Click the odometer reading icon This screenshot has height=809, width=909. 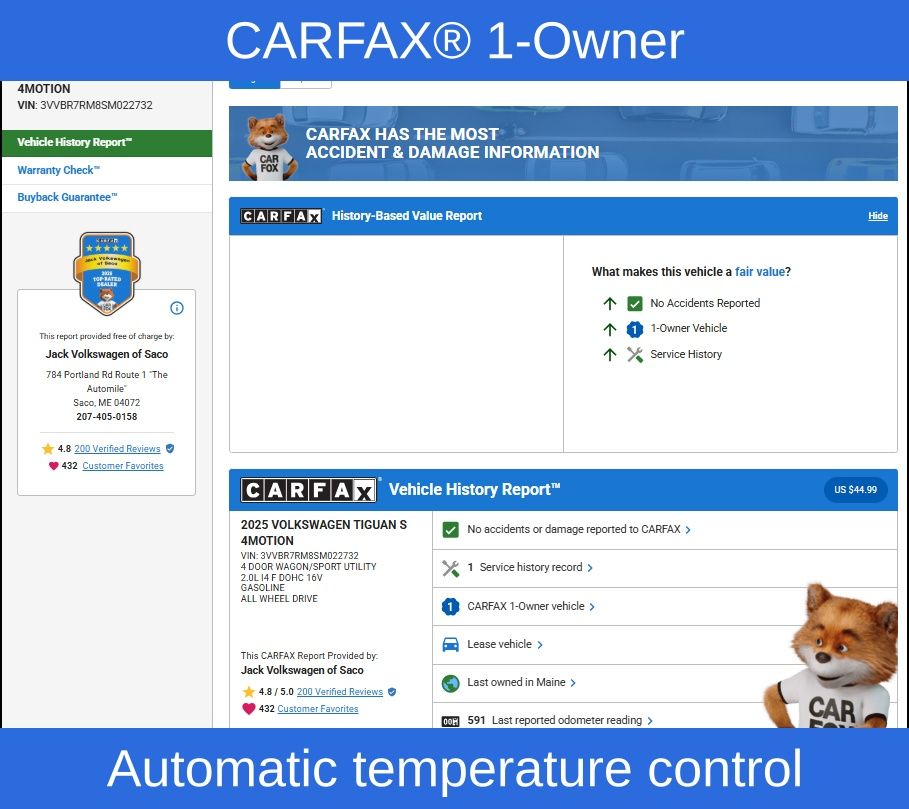point(450,721)
